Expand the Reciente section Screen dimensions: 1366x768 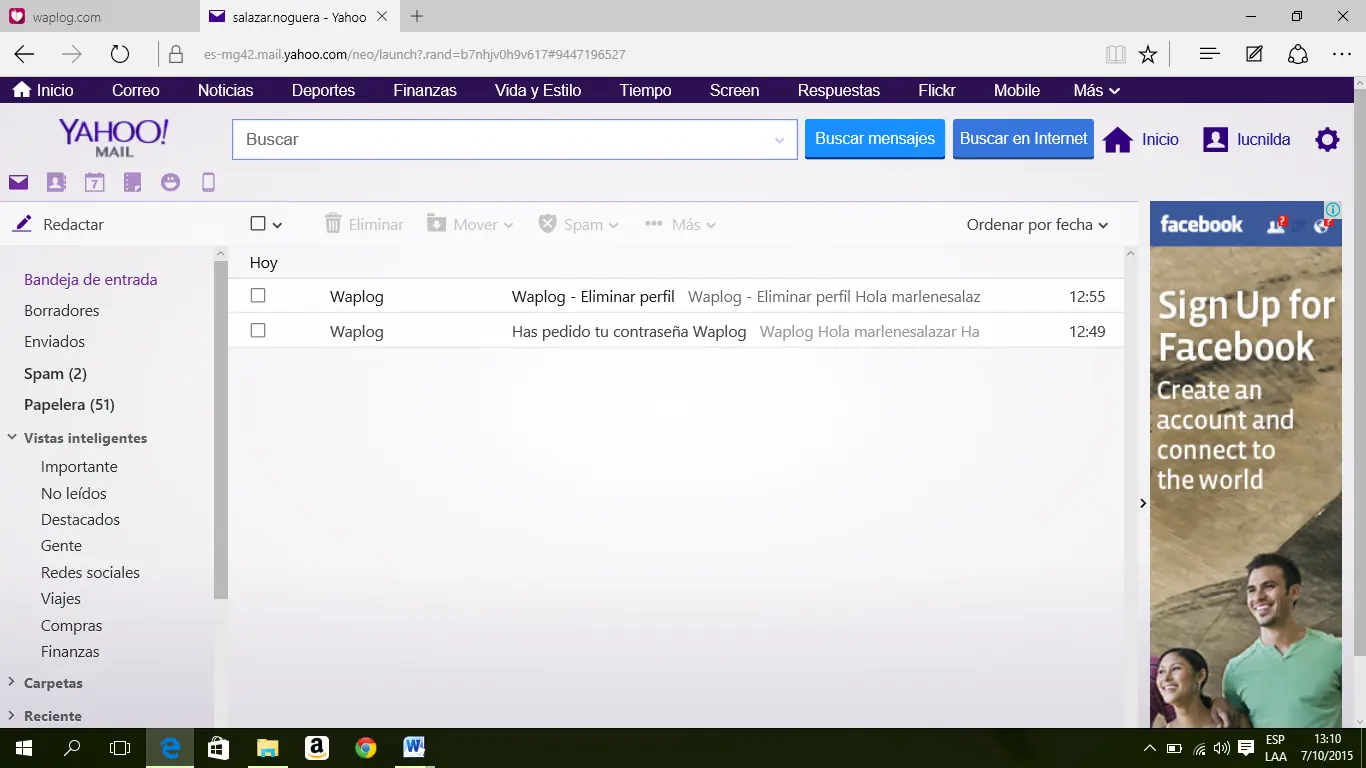pyautogui.click(x=11, y=715)
